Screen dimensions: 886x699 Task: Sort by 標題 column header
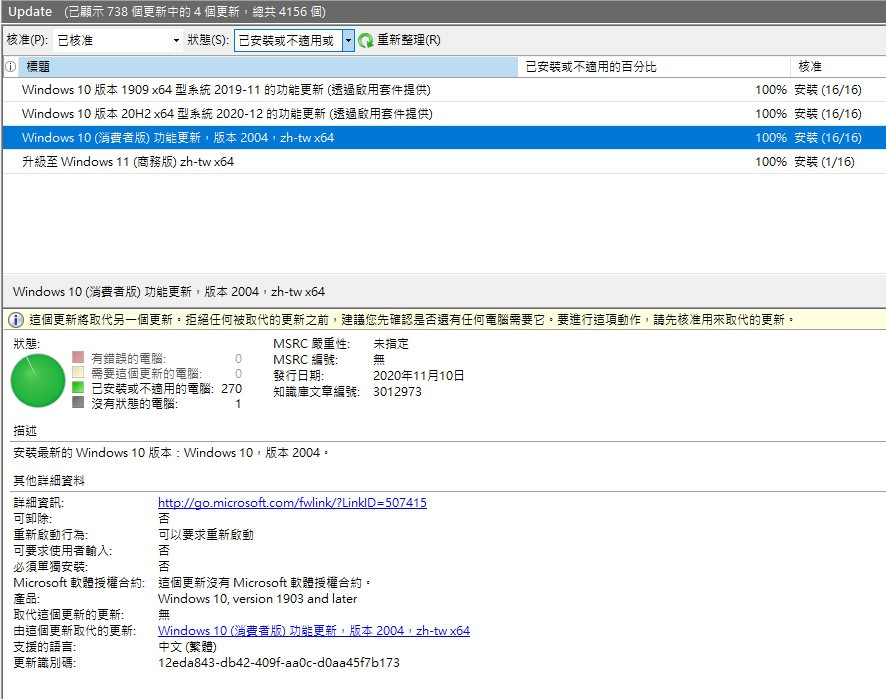pyautogui.click(x=268, y=67)
